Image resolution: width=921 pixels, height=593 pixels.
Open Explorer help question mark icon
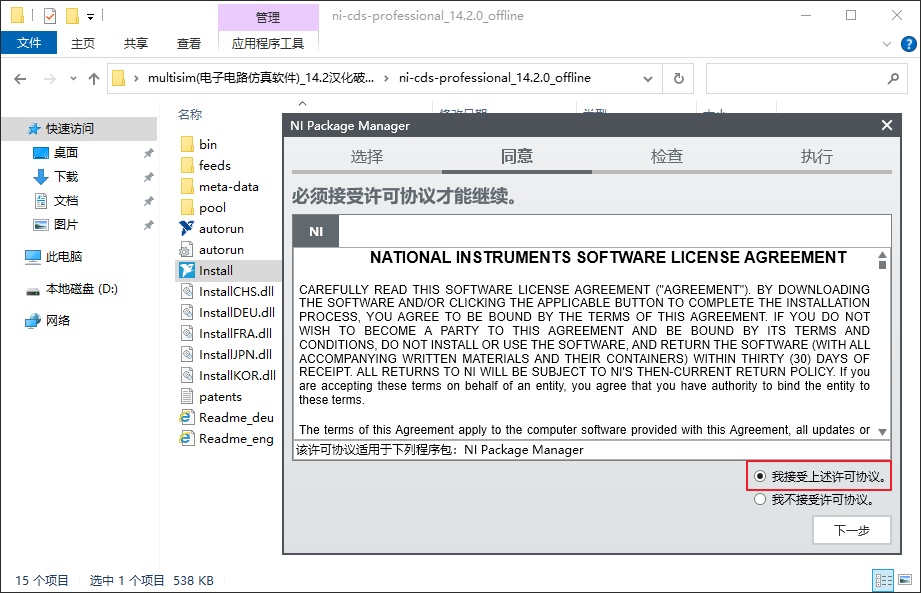tap(908, 44)
